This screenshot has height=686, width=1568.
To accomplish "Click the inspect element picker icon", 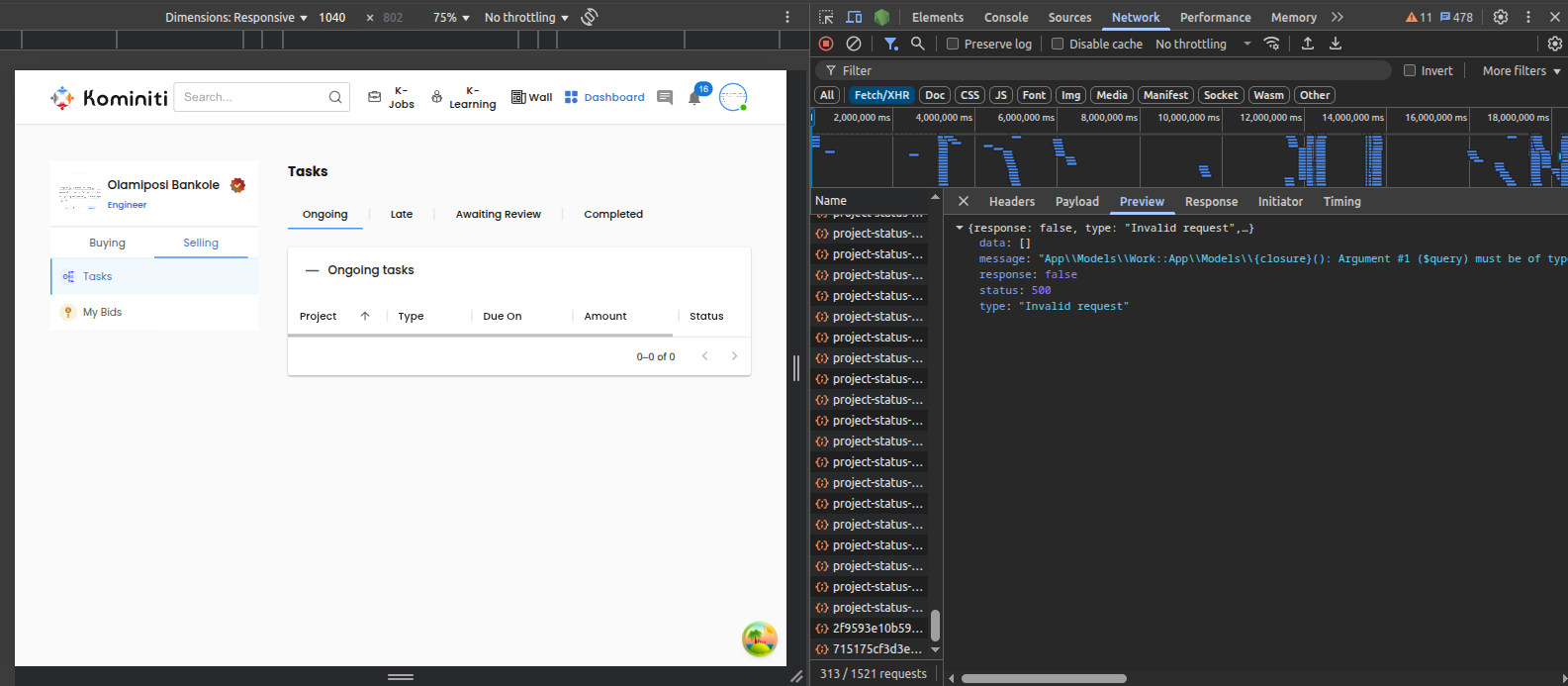I will click(x=826, y=17).
